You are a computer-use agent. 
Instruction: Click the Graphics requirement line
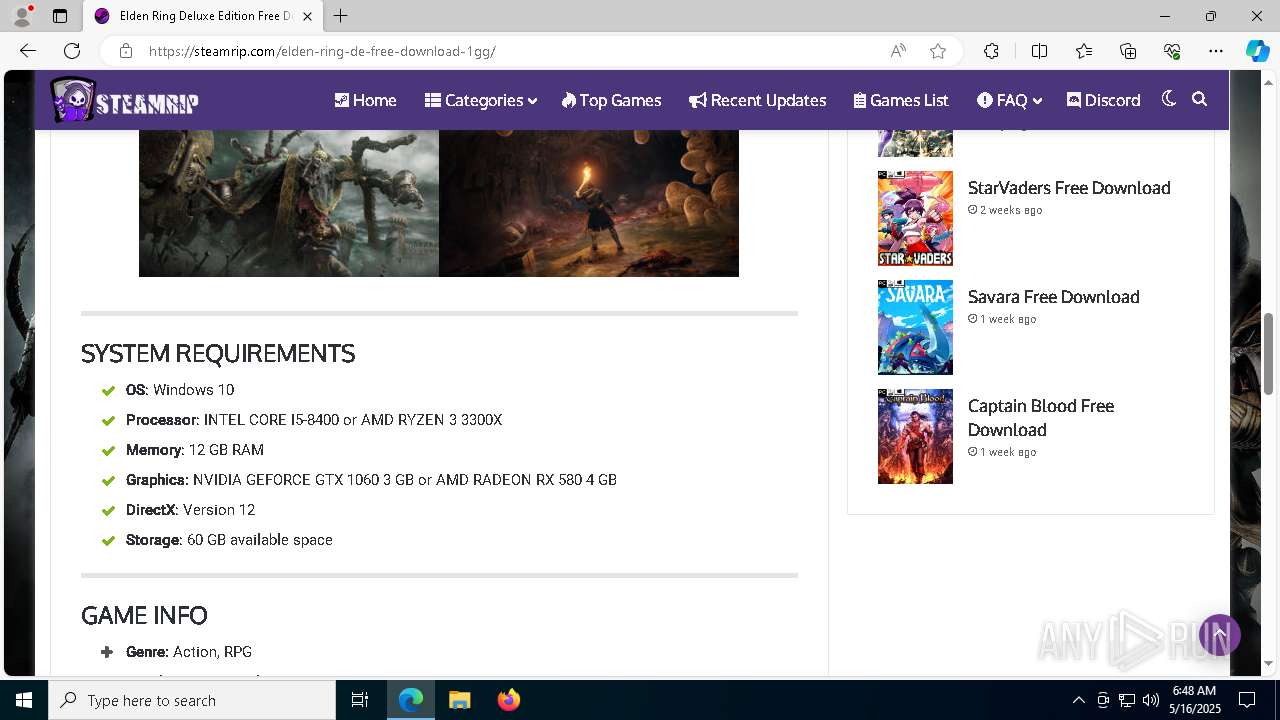371,480
